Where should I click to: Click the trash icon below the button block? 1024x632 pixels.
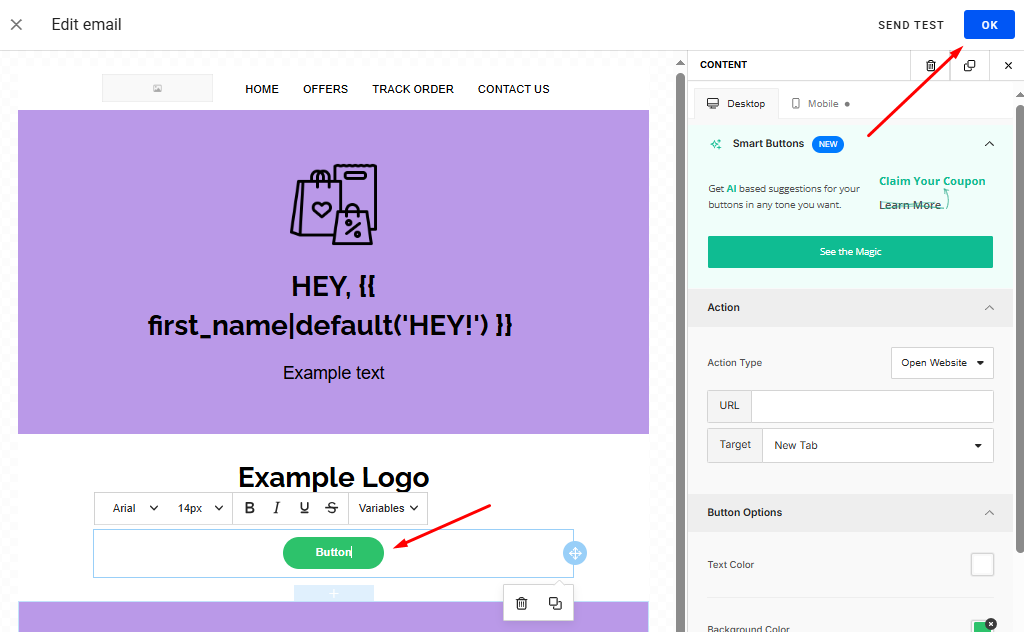coord(521,603)
